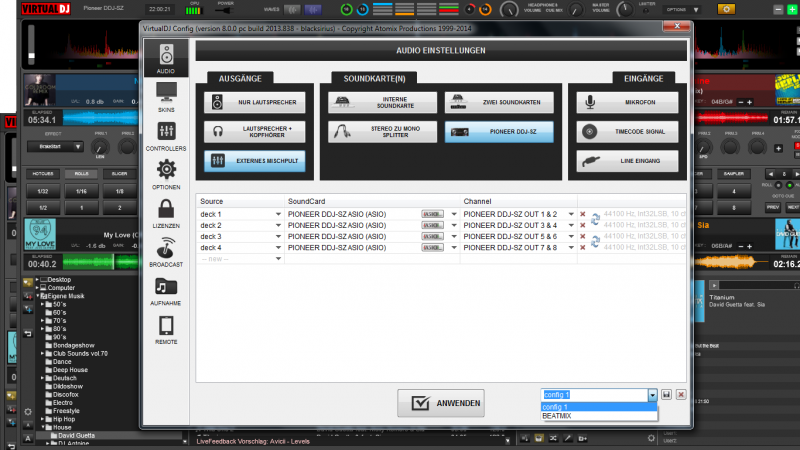Click the browser options gear icon
This screenshot has width=800, height=450.
click(28, 412)
